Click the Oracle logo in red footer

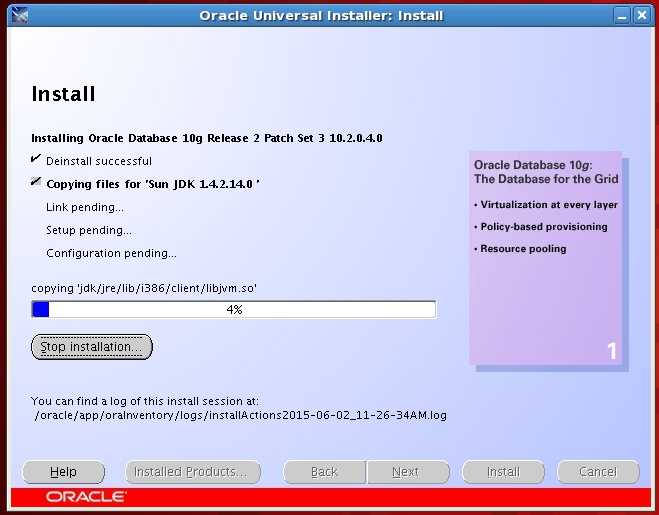pyautogui.click(x=86, y=497)
